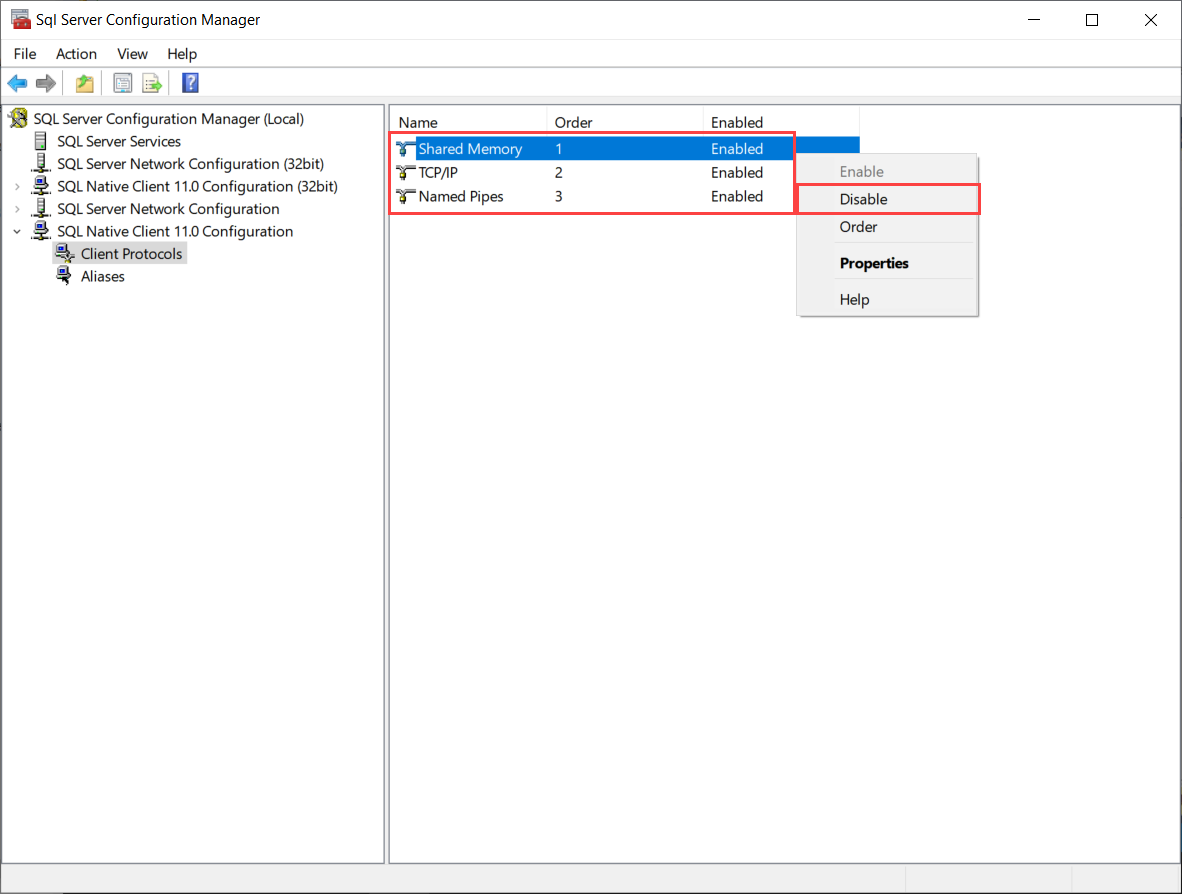
Task: Open the View menu
Action: point(132,54)
